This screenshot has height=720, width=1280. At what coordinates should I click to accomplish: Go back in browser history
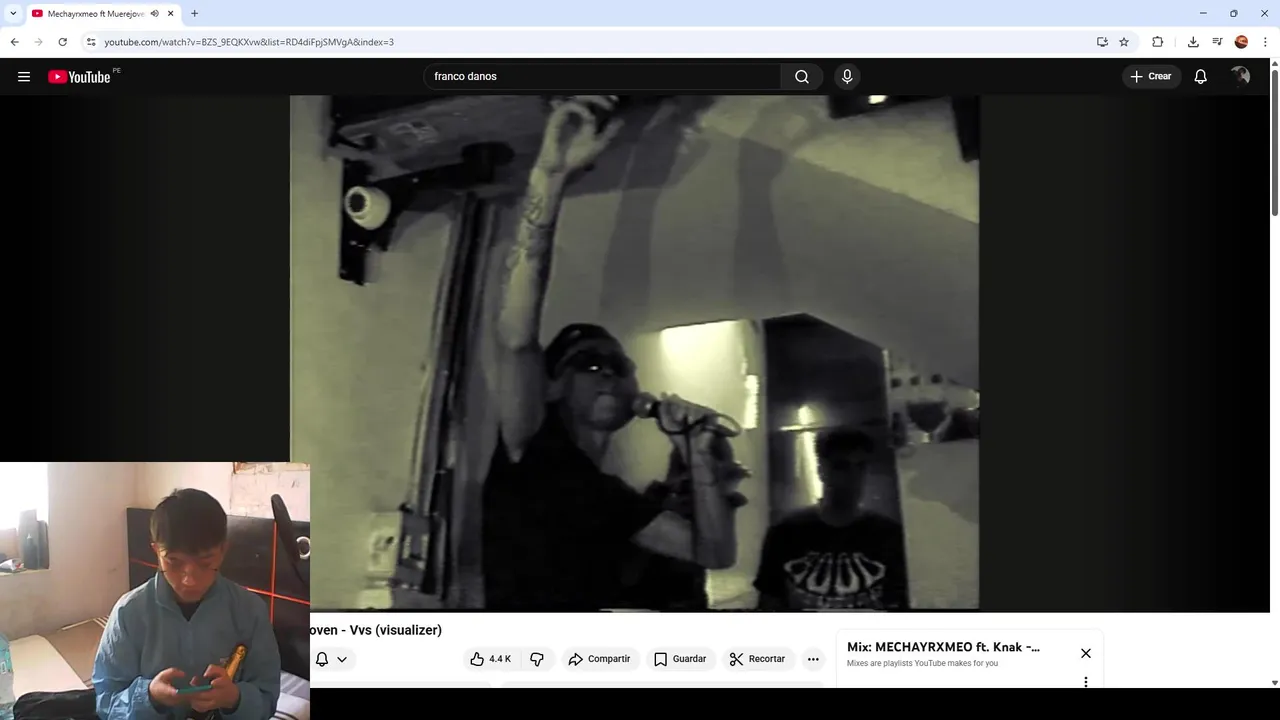click(x=14, y=42)
